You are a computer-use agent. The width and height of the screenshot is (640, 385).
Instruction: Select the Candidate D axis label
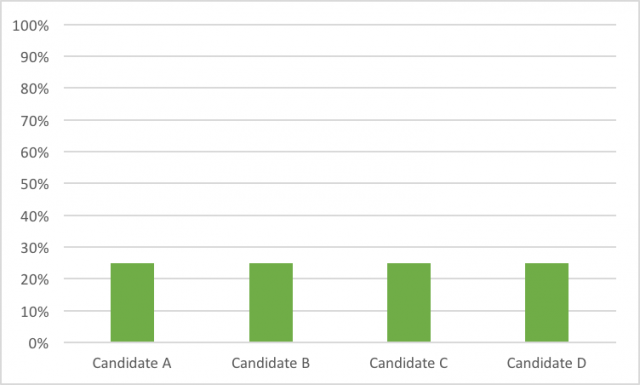click(547, 363)
